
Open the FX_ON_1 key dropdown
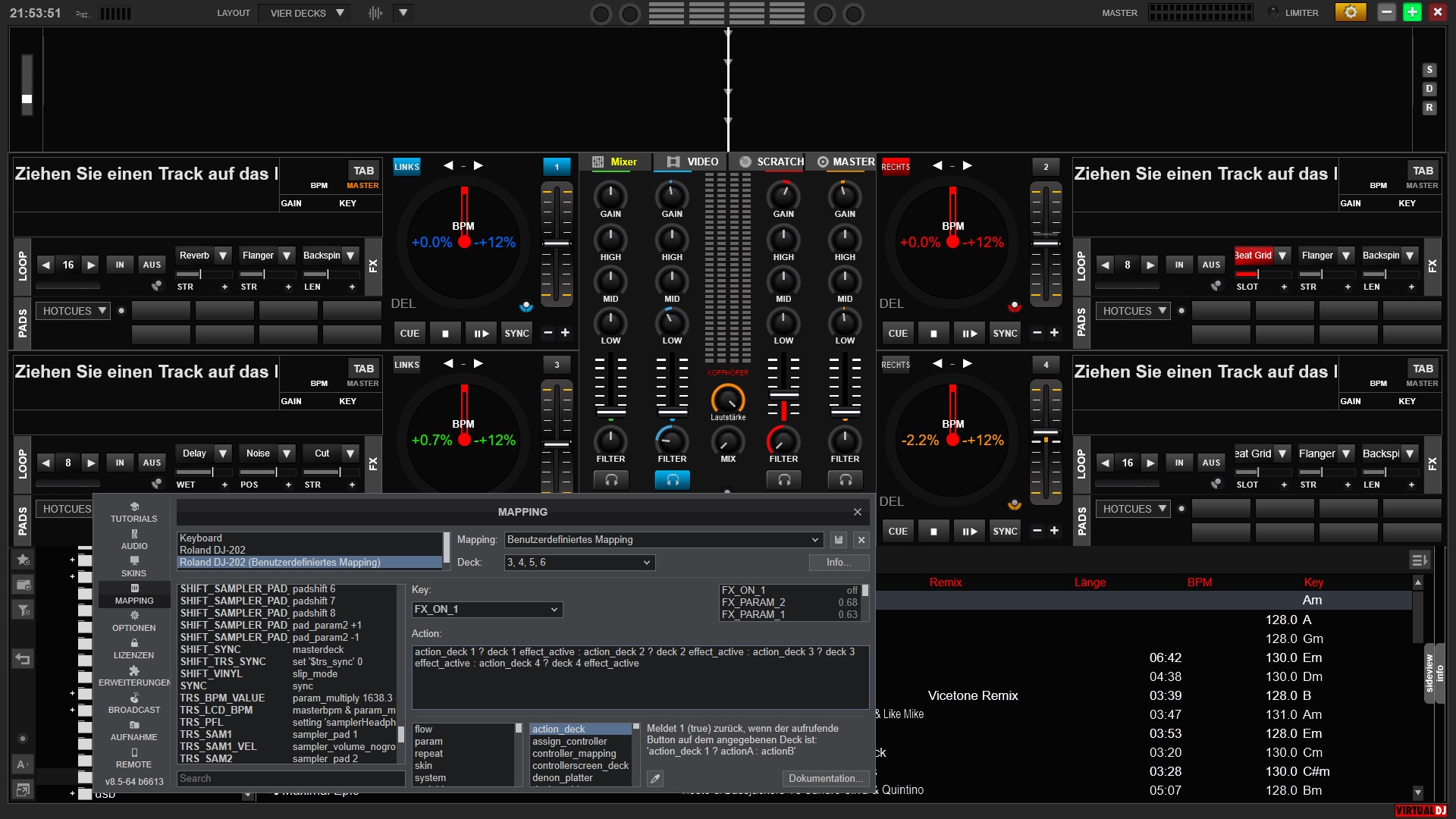tap(487, 610)
